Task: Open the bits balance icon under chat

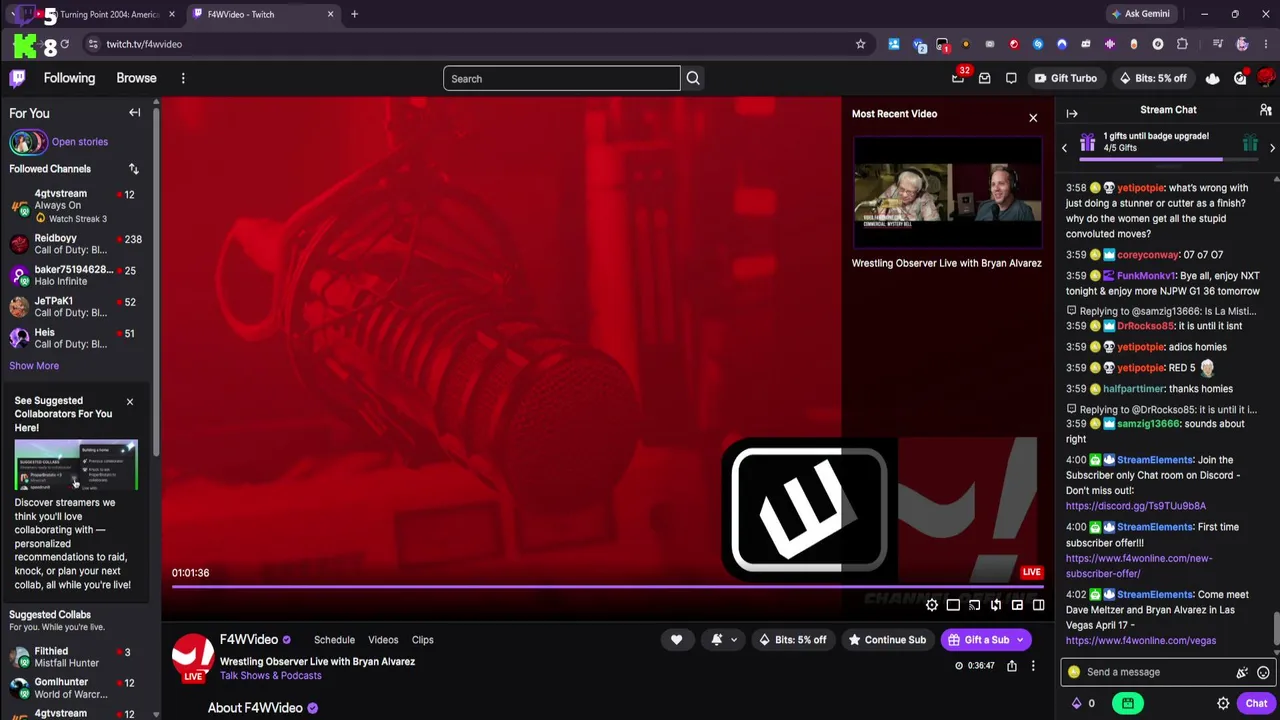Action: 1077,704
